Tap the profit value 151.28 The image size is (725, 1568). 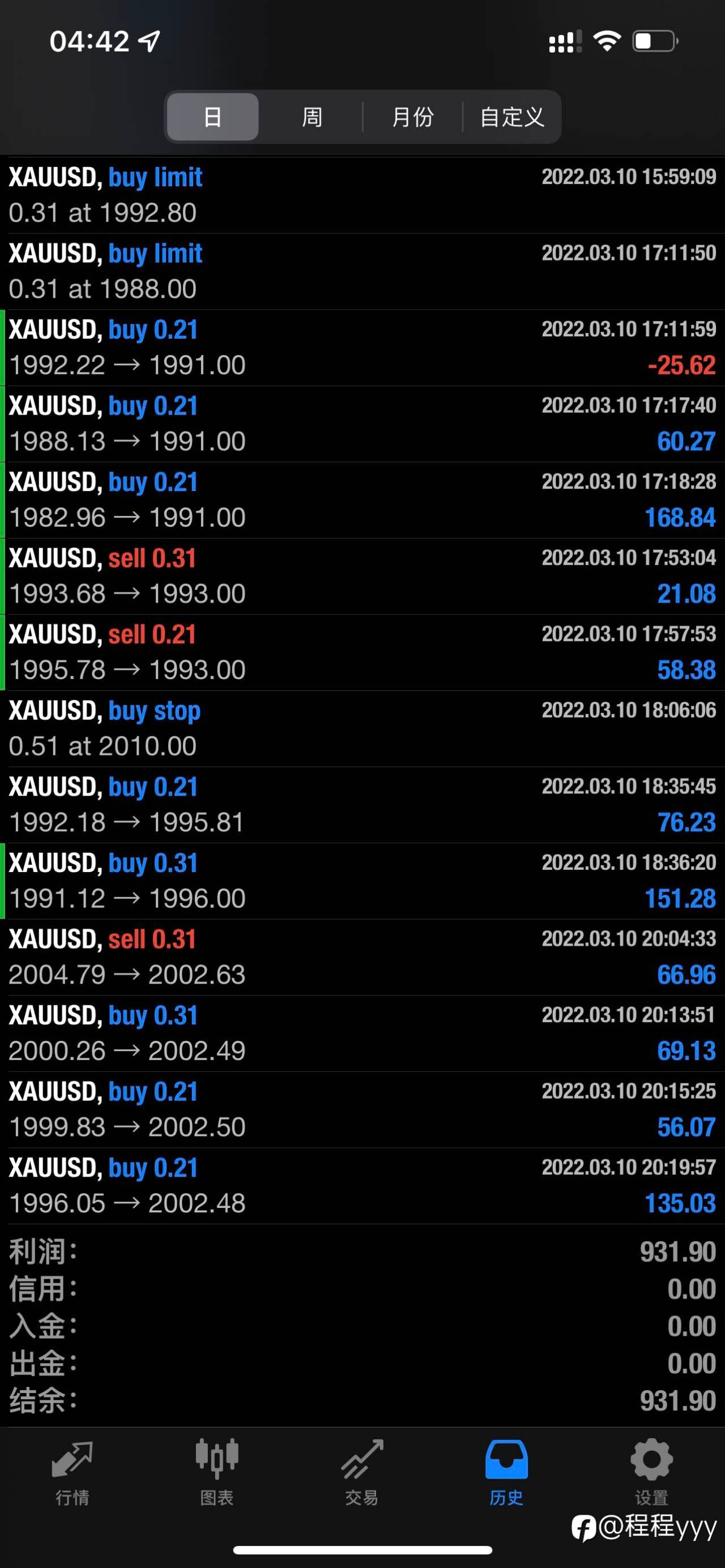click(x=680, y=899)
